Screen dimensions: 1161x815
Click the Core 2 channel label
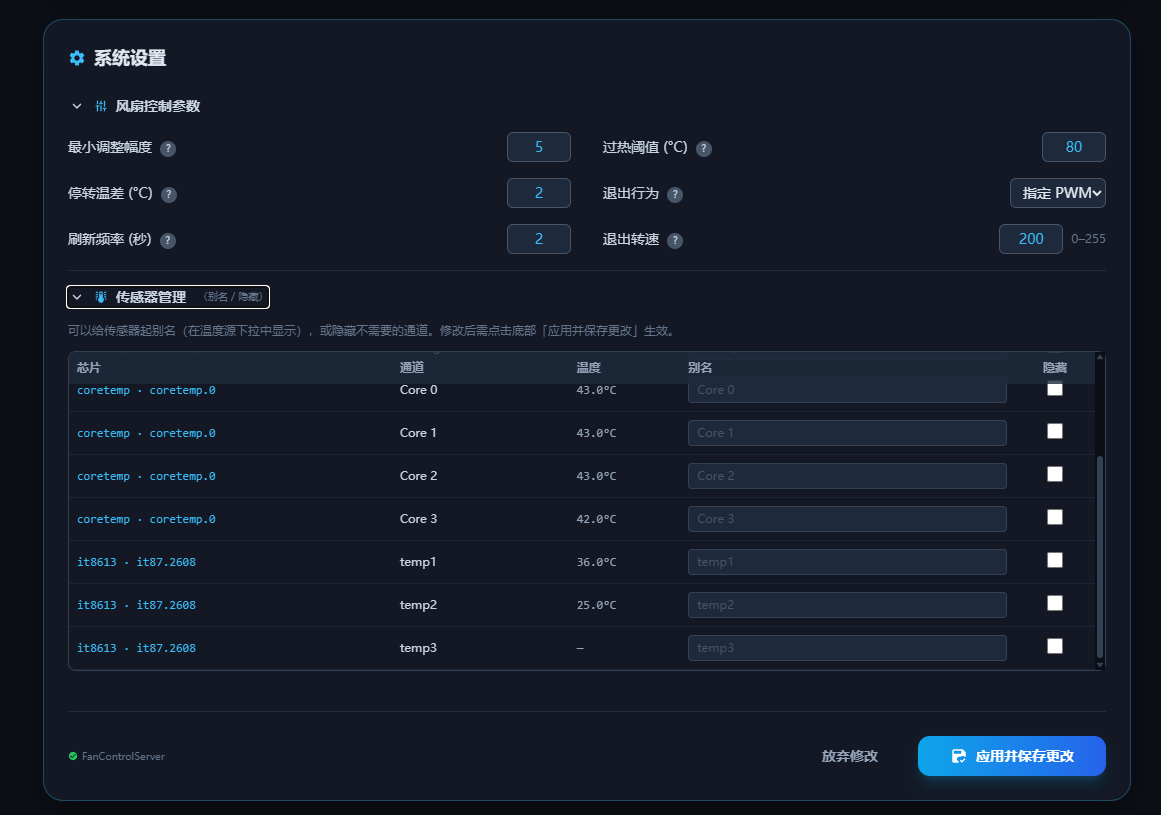[418, 476]
